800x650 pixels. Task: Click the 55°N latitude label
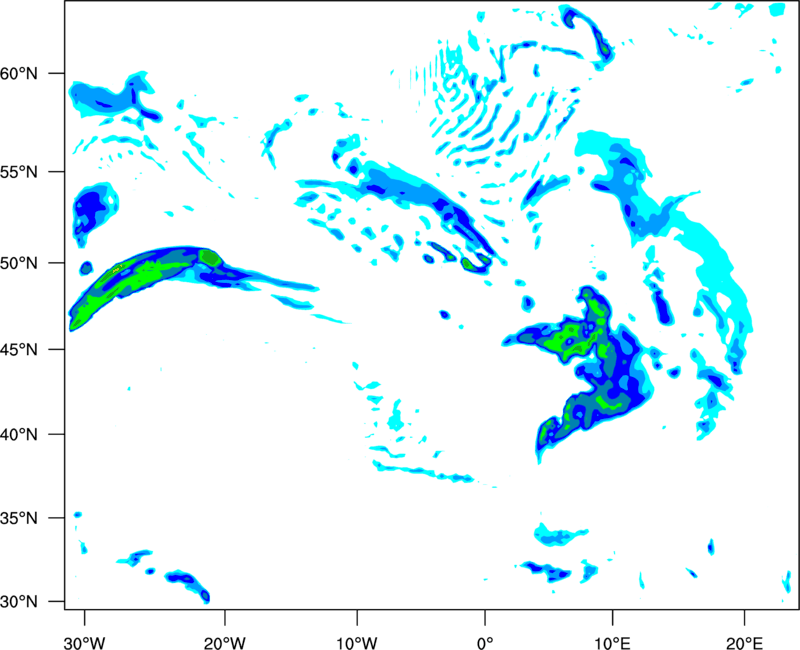19,171
